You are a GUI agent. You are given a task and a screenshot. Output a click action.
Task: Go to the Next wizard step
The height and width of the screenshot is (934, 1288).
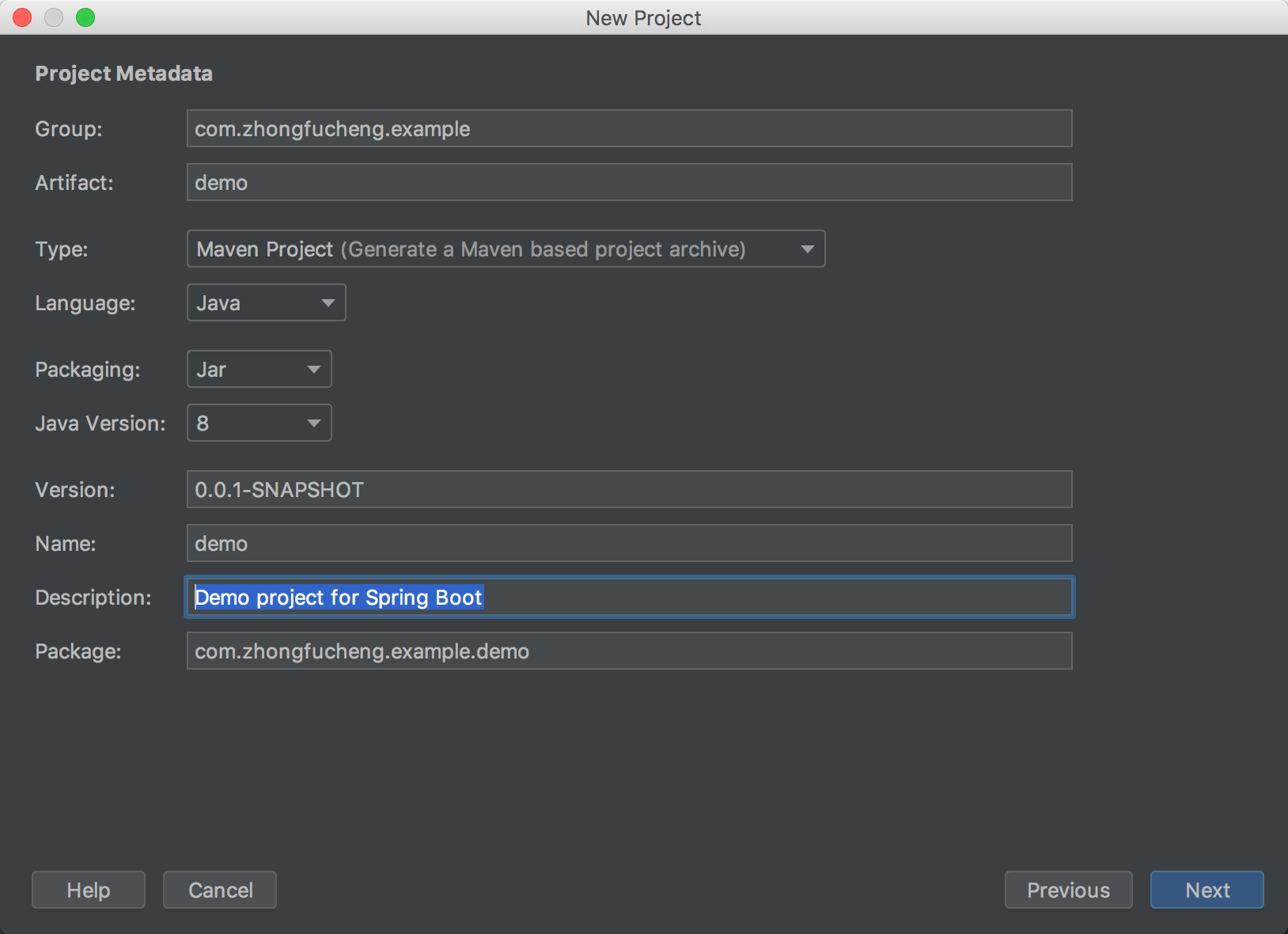click(x=1207, y=890)
